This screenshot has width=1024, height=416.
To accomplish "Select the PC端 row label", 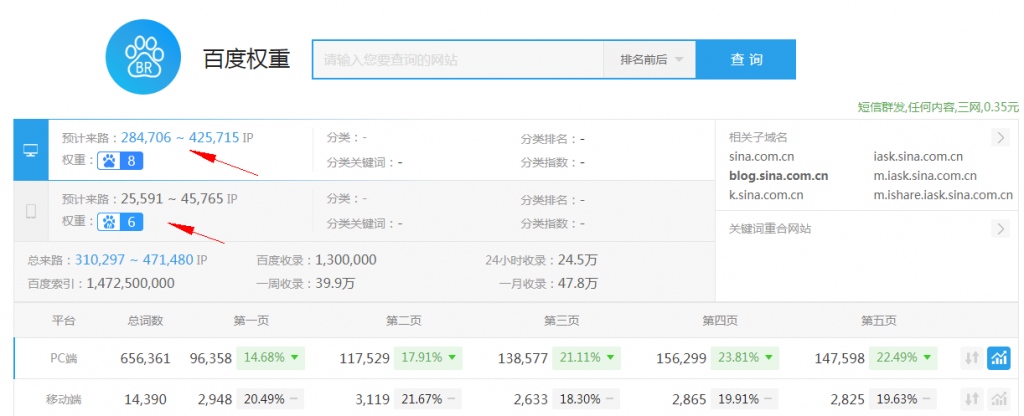I will point(63,358).
